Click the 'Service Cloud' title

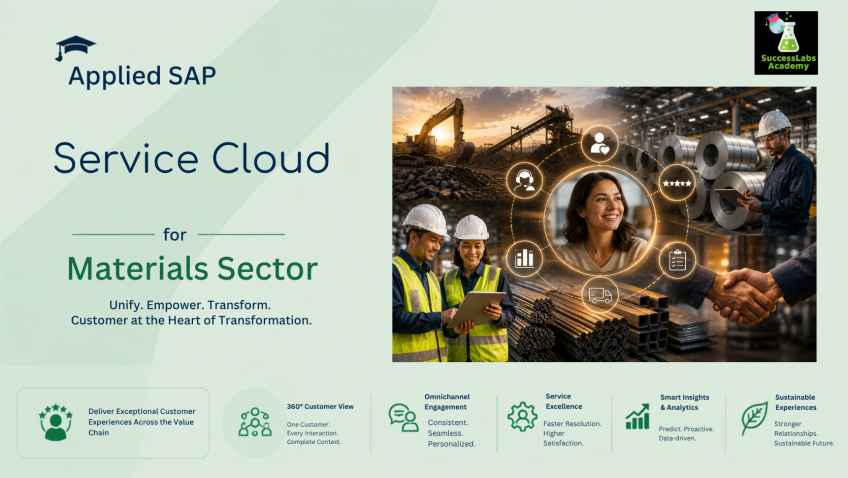point(191,158)
